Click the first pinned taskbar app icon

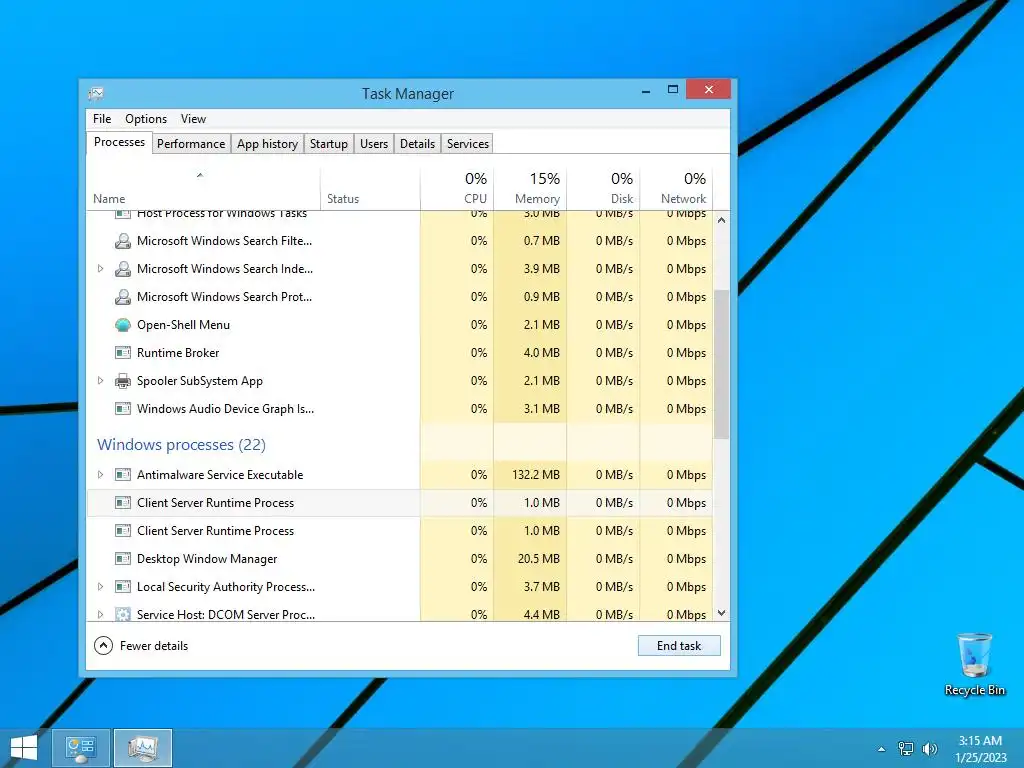coord(80,748)
